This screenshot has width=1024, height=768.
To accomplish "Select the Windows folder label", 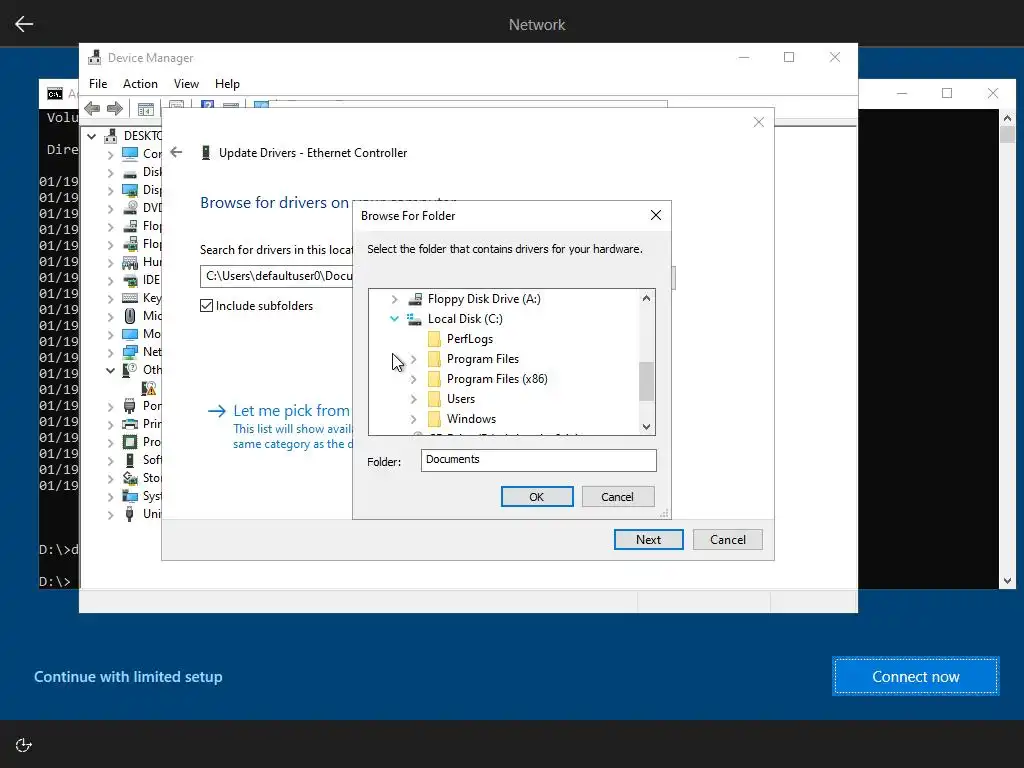I will 471,419.
